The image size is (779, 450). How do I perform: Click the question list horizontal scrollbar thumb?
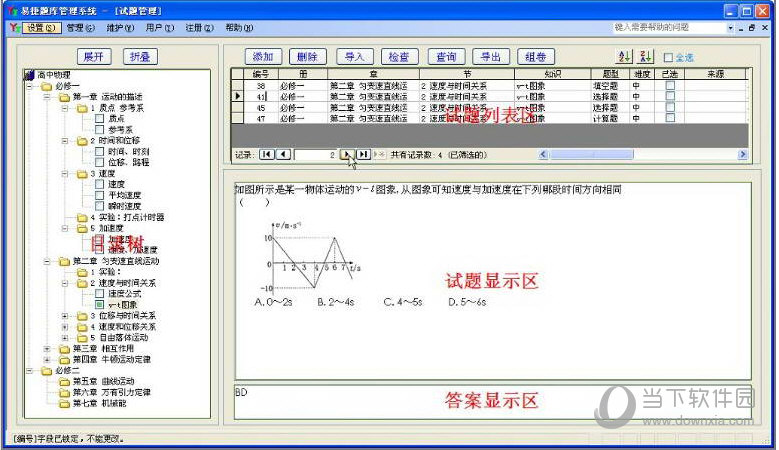(x=591, y=154)
